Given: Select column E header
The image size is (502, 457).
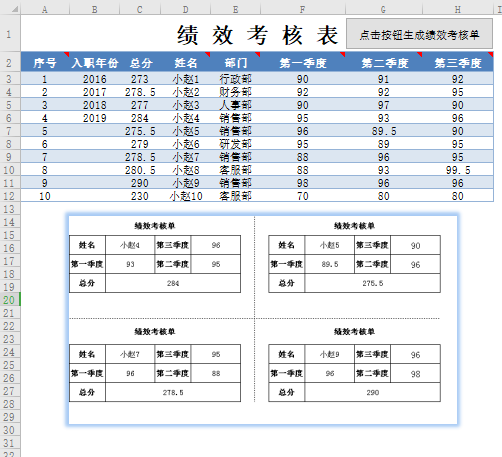Looking at the screenshot, I should click(236, 10).
